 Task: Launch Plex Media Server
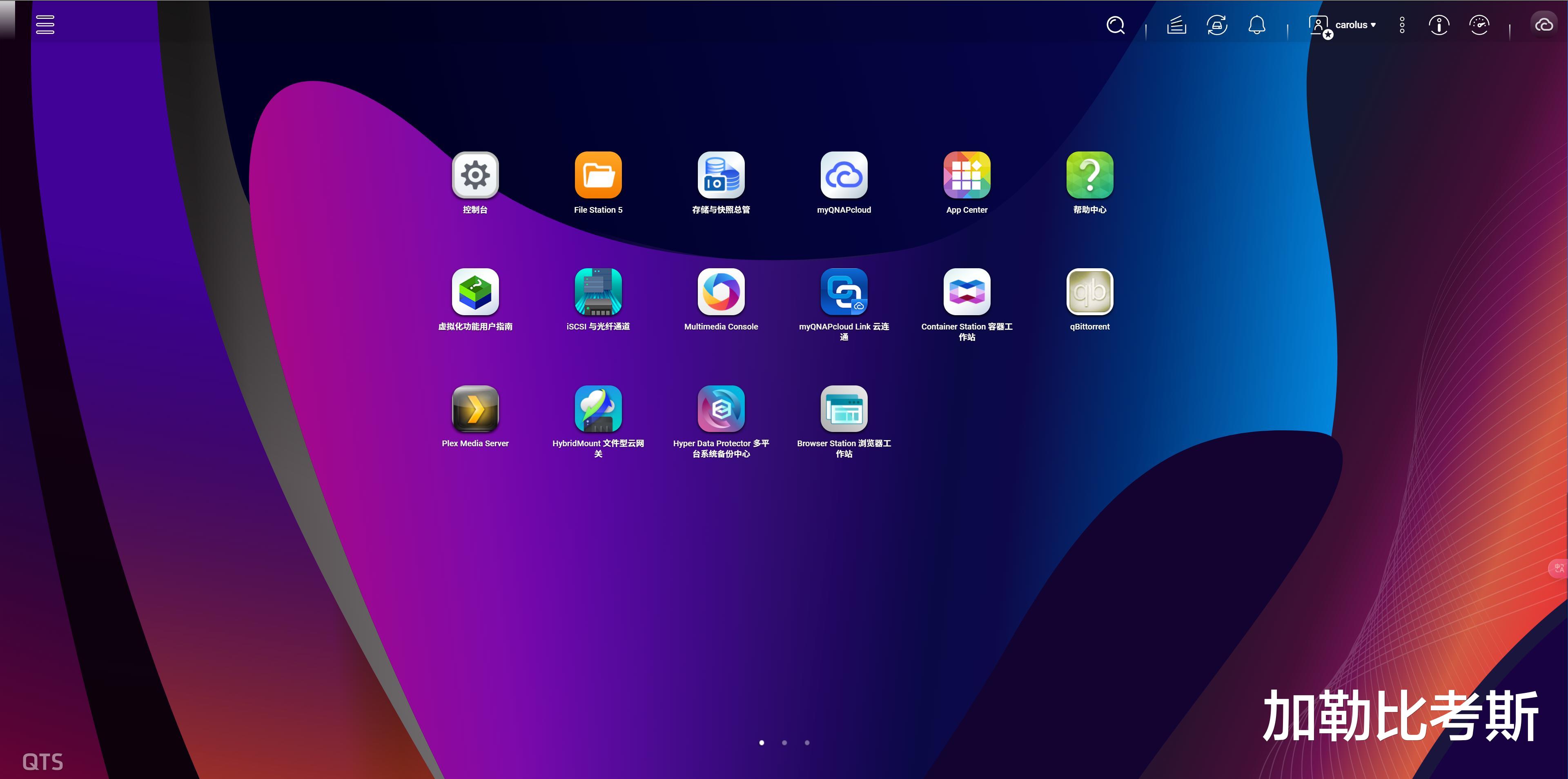(x=475, y=409)
